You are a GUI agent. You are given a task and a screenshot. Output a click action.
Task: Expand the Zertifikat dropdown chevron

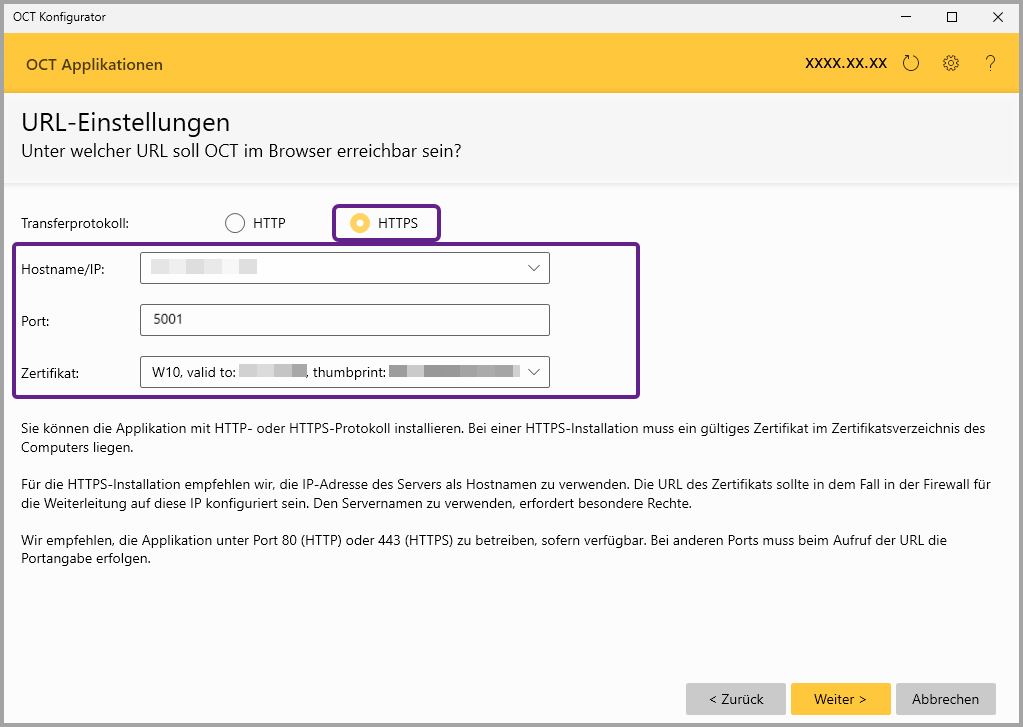pos(534,372)
